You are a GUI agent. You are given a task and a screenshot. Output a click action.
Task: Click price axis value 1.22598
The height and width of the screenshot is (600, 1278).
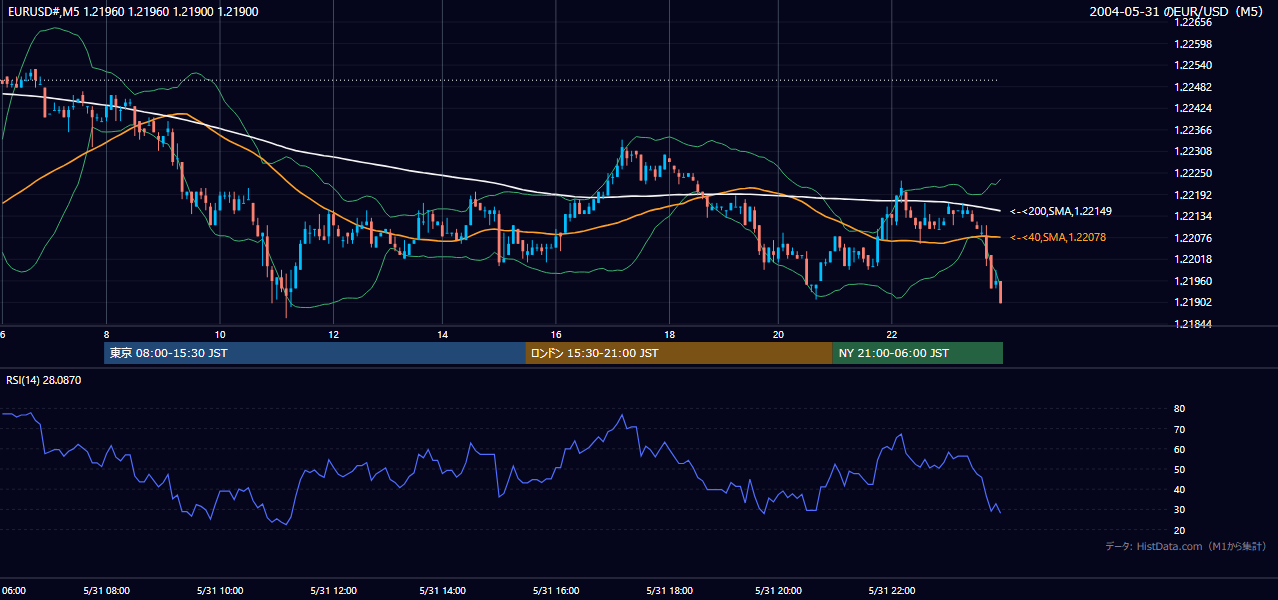coord(1194,44)
